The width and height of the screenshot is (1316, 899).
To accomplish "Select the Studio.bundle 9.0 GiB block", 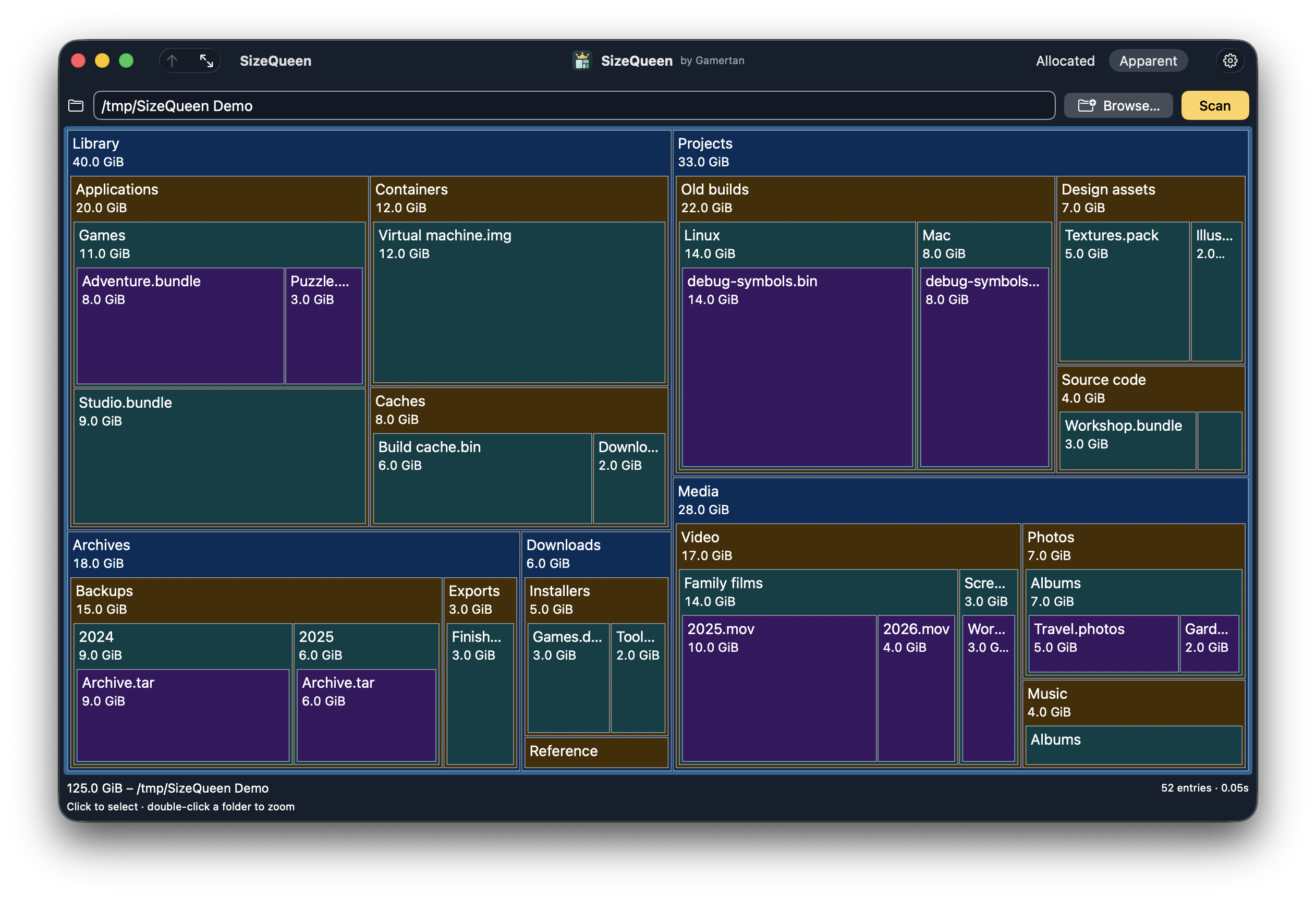I will (x=219, y=457).
